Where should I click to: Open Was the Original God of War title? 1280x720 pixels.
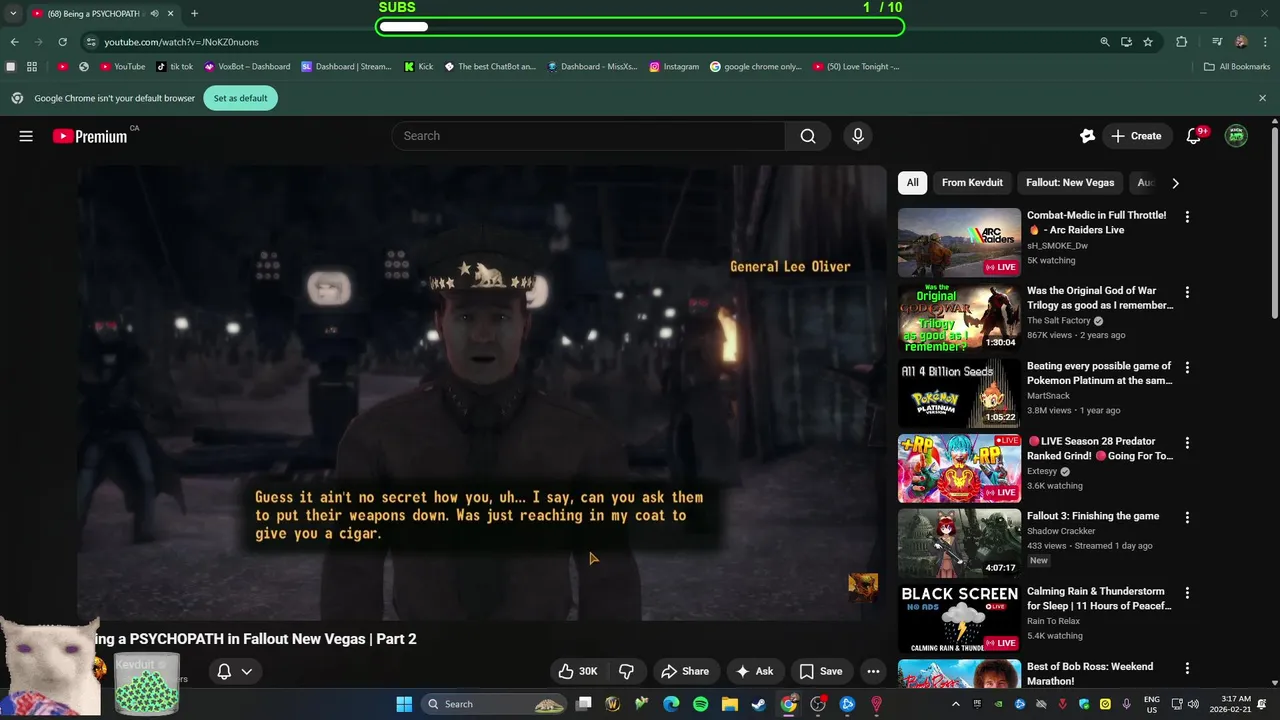[x=1100, y=298]
